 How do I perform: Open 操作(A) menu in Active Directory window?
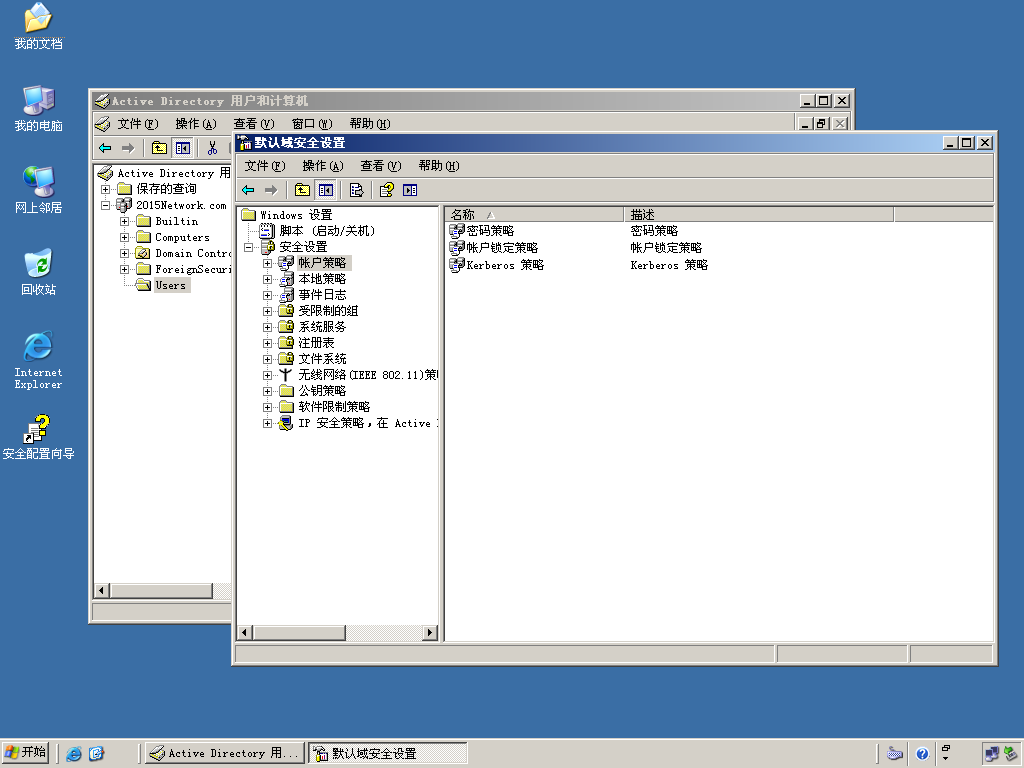pyautogui.click(x=195, y=124)
